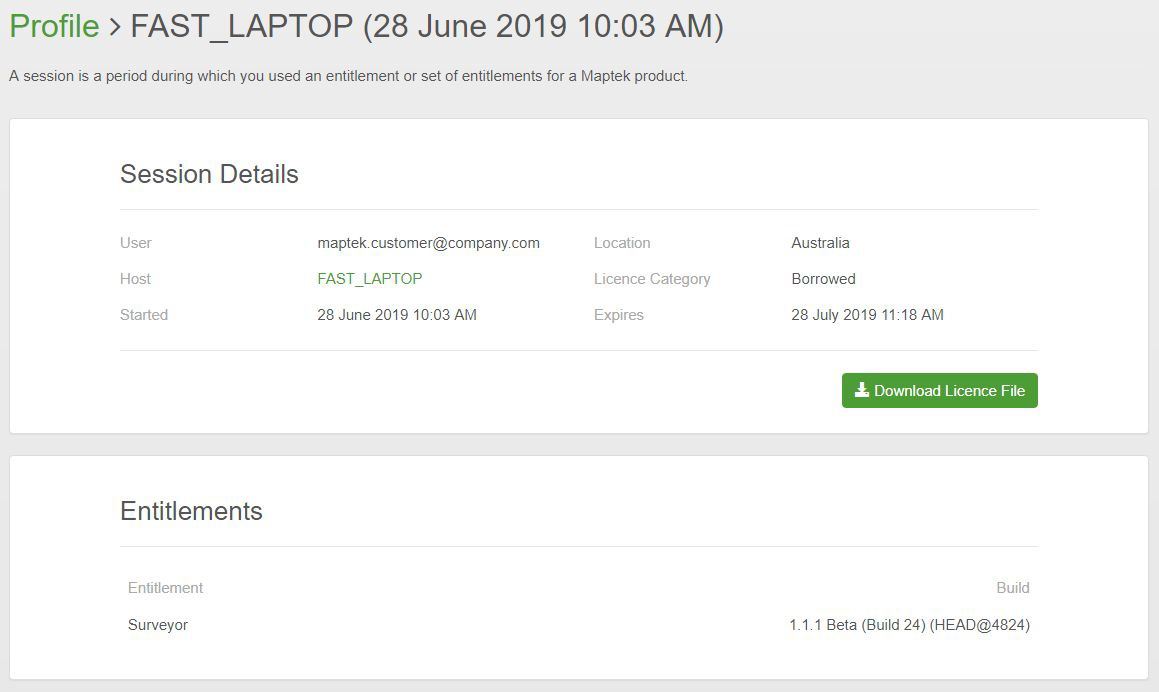Click the Expires date 28 July 2019 value
Screen dimensions: 1159x692
tap(867, 315)
